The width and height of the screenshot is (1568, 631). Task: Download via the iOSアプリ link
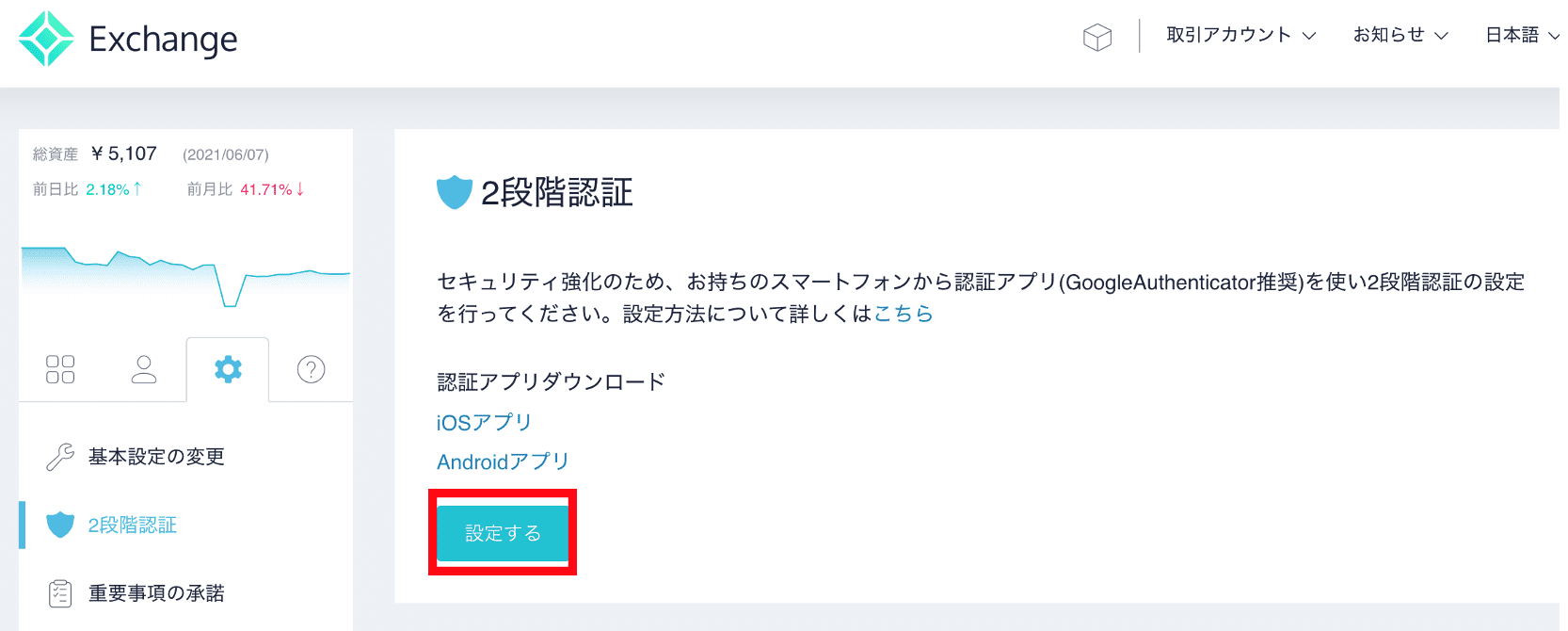click(482, 421)
